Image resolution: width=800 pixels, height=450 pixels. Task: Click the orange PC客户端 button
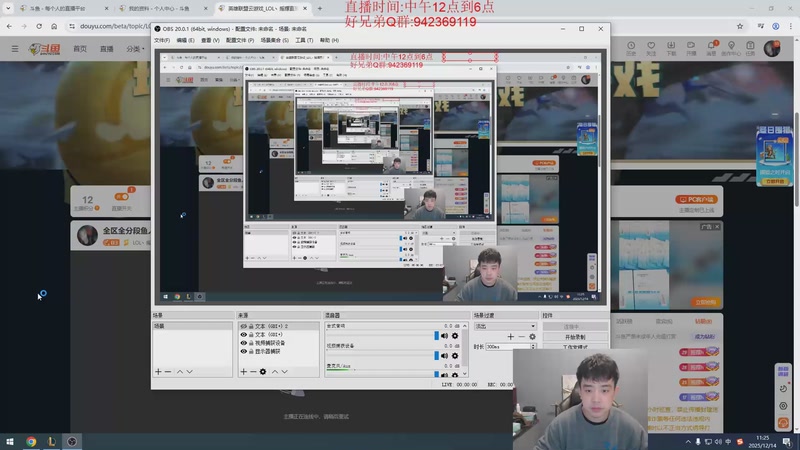coord(696,199)
